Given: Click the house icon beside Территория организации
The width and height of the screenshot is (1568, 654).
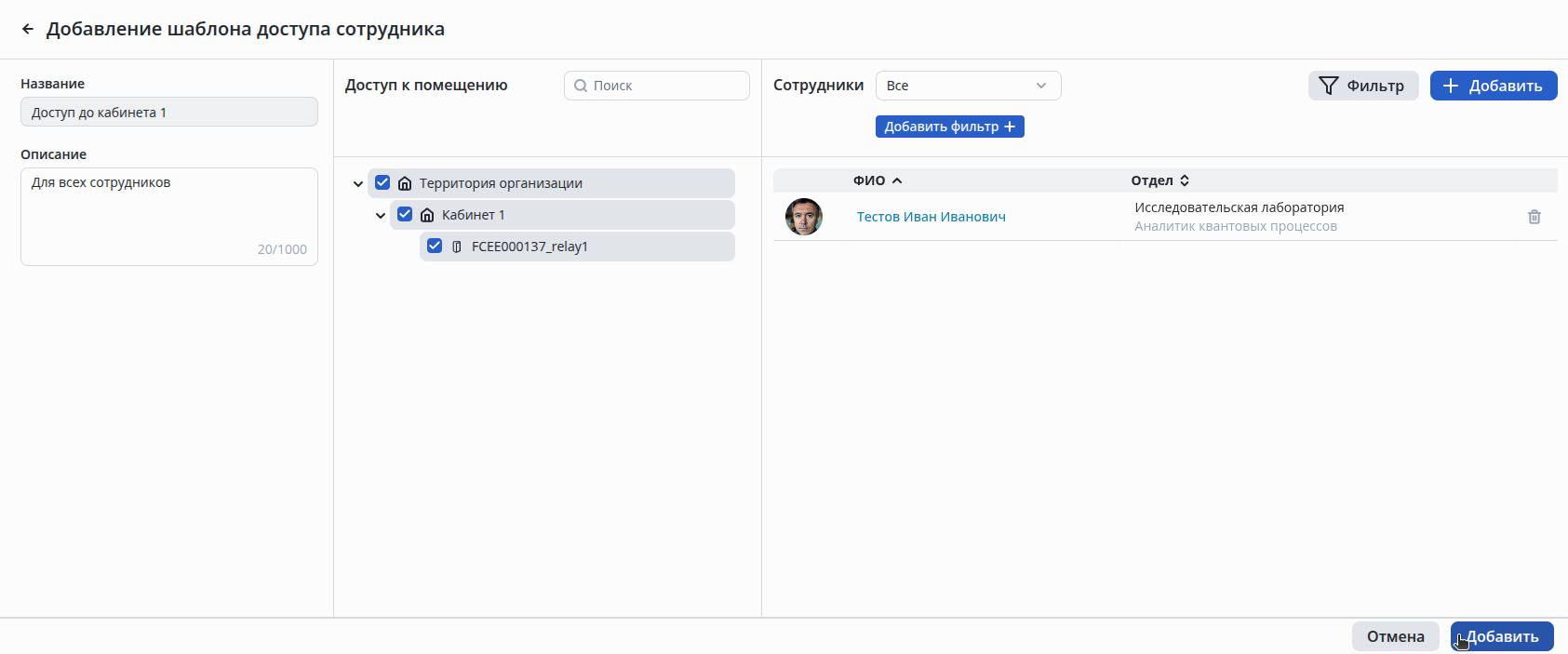Looking at the screenshot, I should point(405,183).
